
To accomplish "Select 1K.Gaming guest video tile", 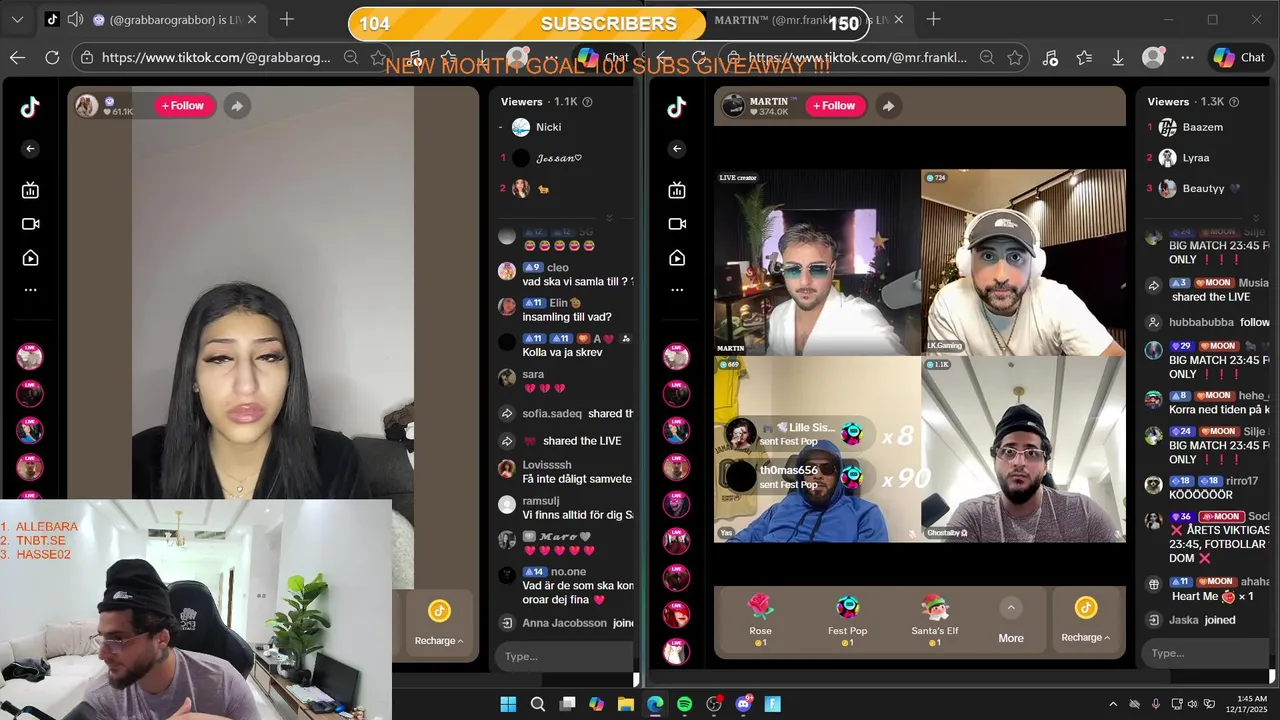I will point(1023,262).
